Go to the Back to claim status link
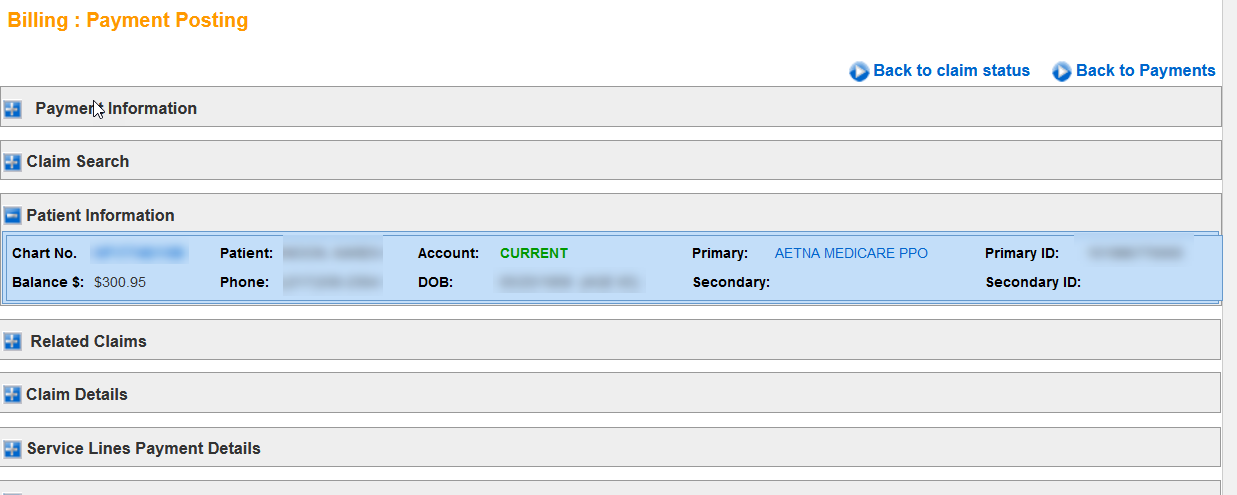Screen dimensions: 1237x495 951,70
